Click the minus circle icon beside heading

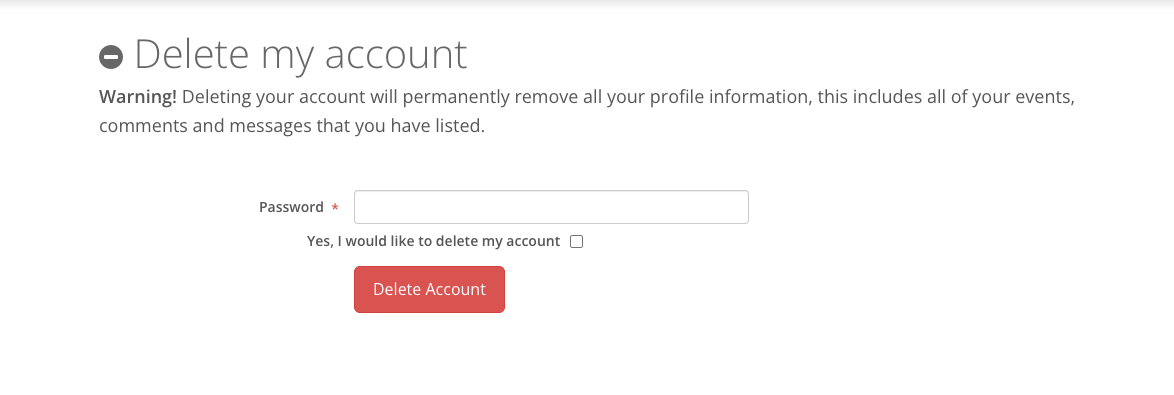tap(111, 57)
